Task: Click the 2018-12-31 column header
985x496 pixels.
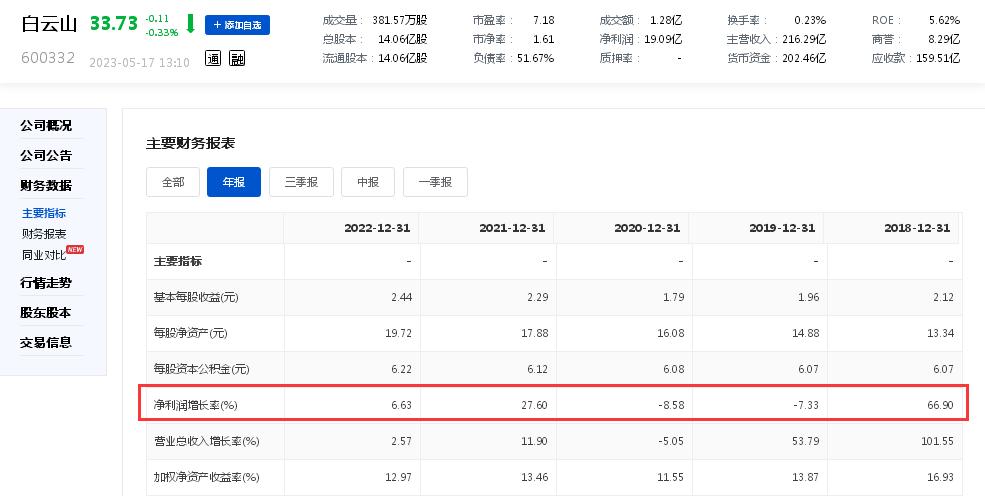Action: coord(917,228)
